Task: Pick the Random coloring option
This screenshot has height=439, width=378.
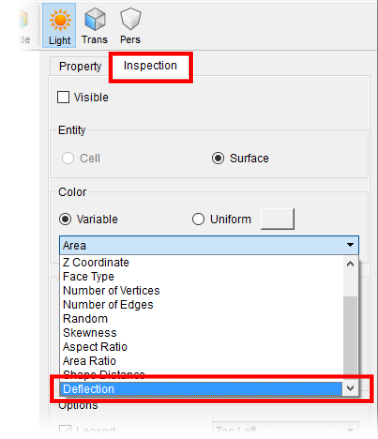Action: point(85,319)
